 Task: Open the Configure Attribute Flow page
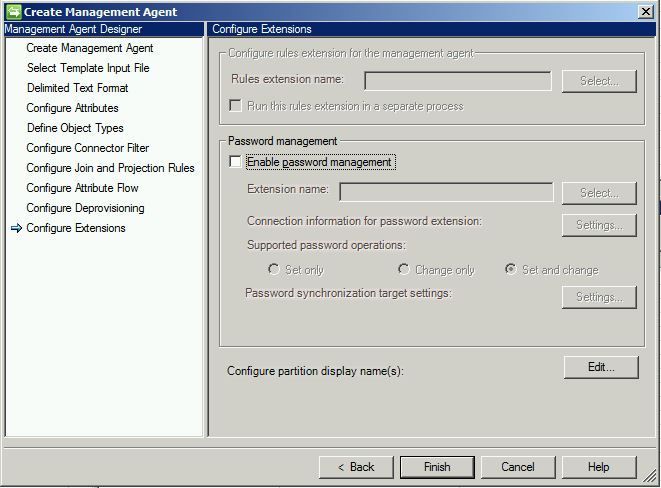[x=82, y=188]
